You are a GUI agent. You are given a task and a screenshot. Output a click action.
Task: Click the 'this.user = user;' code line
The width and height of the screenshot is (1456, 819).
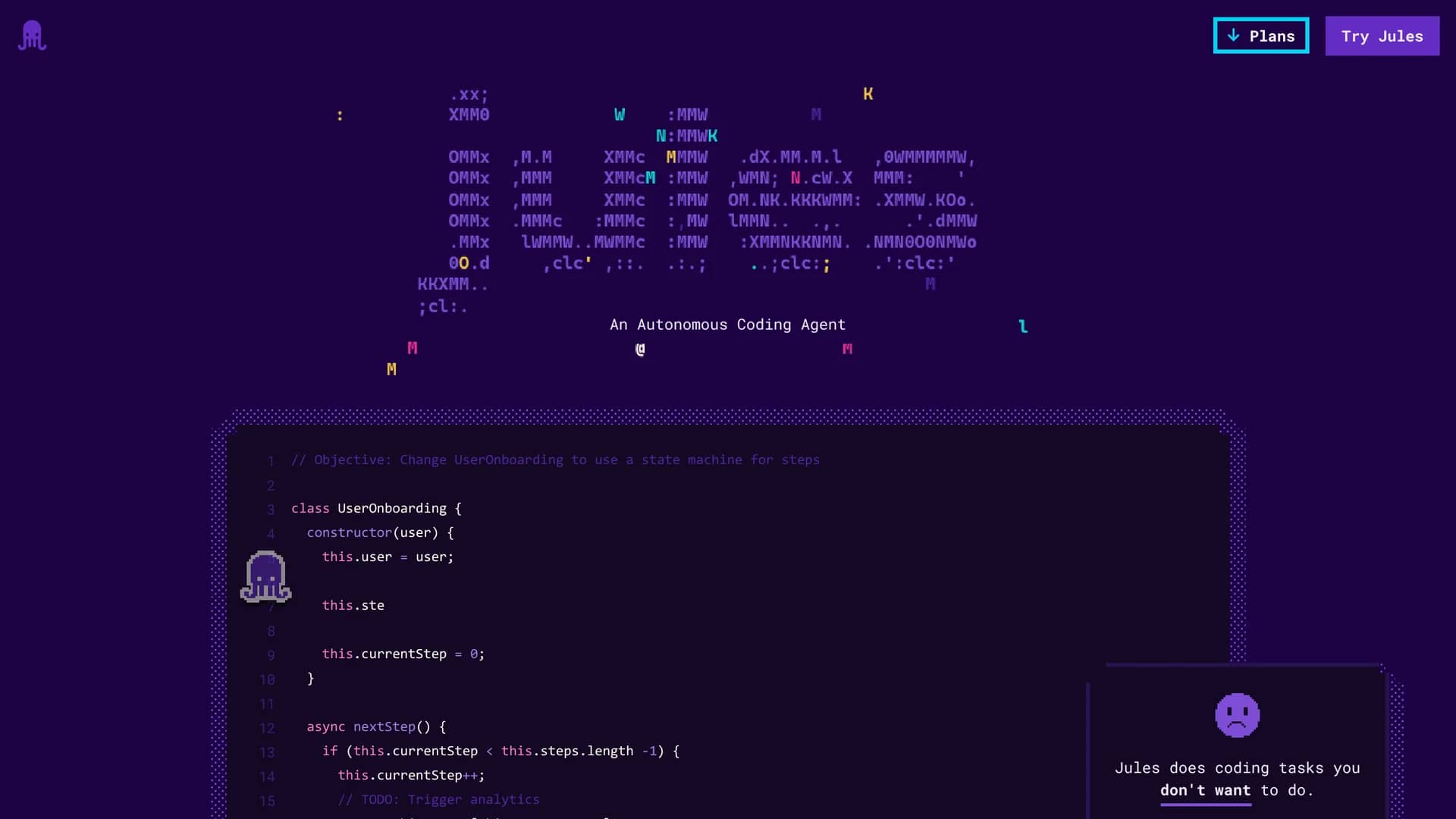pyautogui.click(x=388, y=557)
